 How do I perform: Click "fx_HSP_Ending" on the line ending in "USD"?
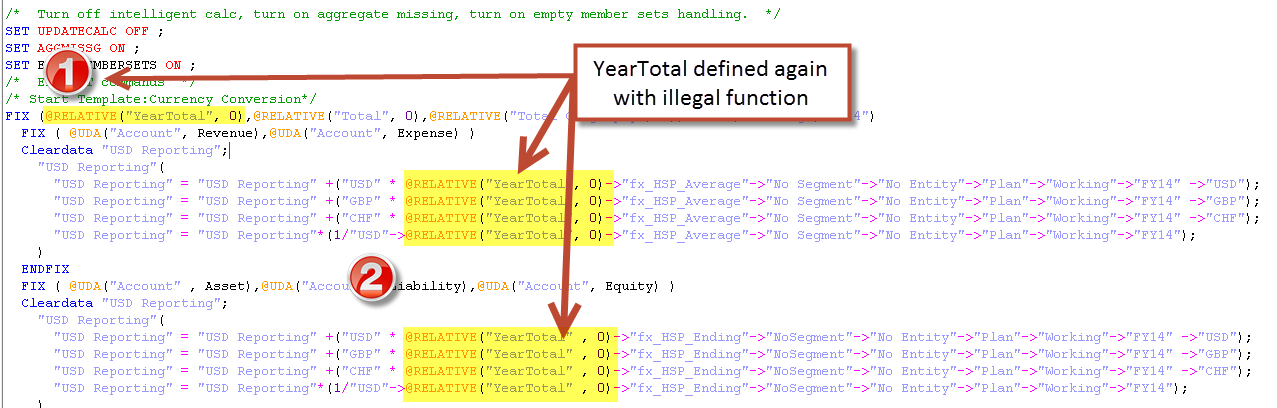point(691,337)
